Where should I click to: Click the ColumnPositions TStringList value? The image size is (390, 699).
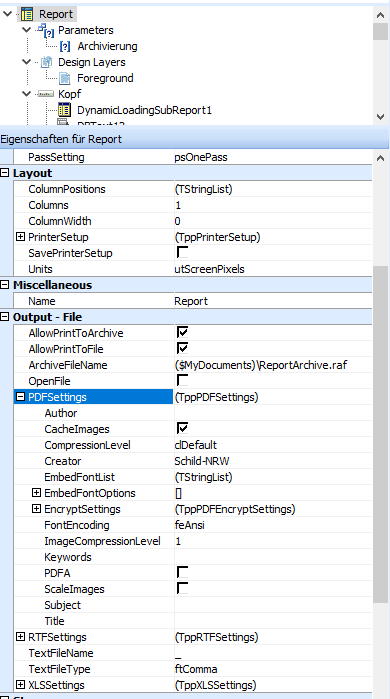pyautogui.click(x=203, y=189)
